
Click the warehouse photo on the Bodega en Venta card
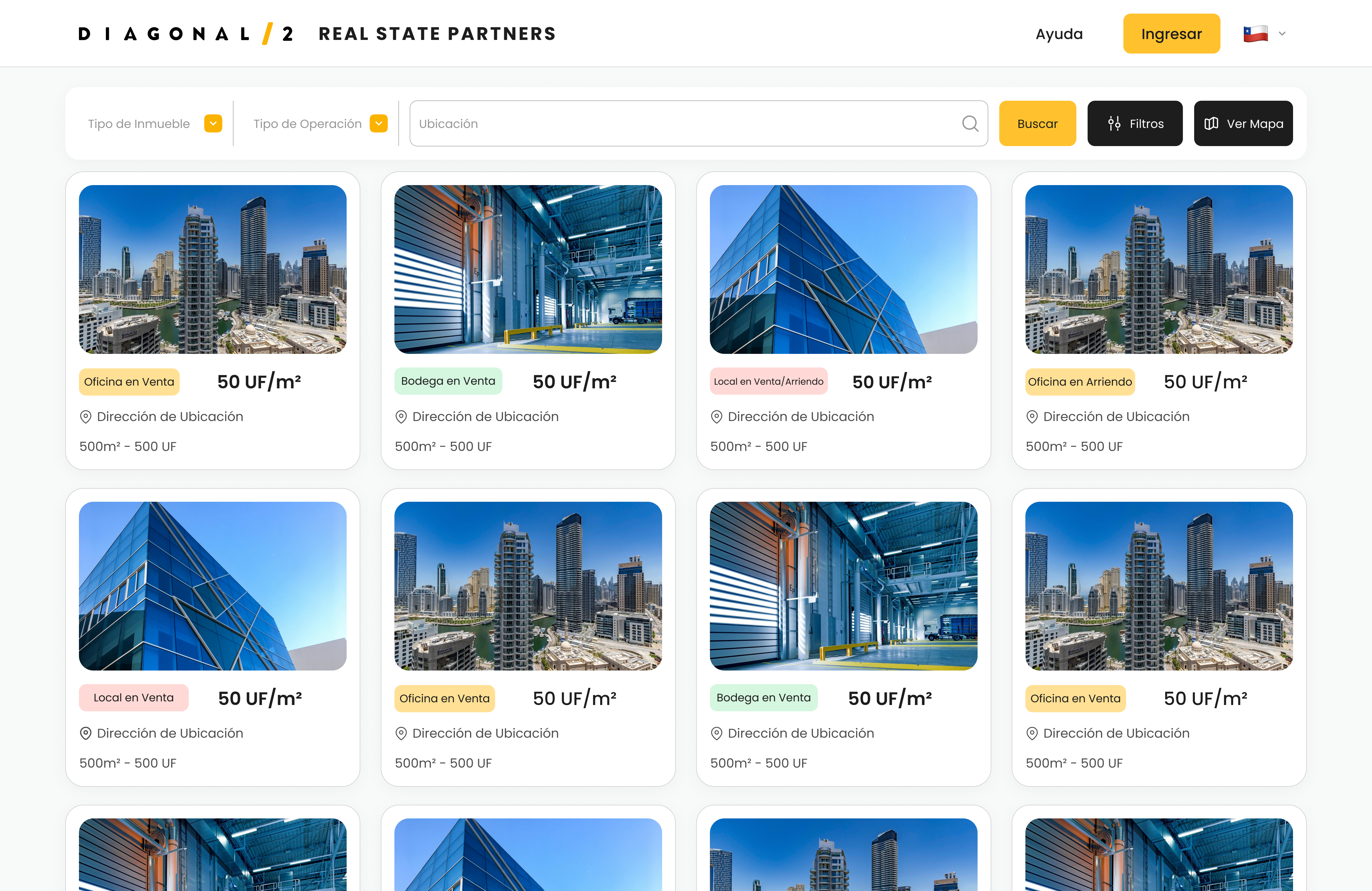click(528, 269)
